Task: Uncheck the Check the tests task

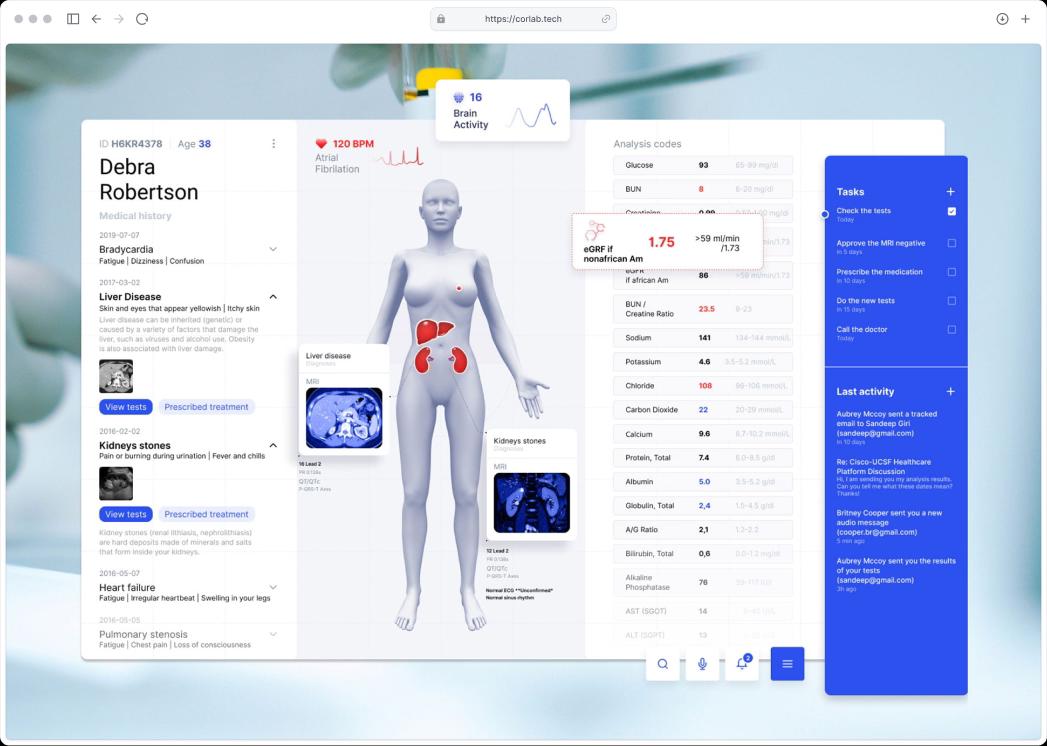Action: [x=952, y=212]
